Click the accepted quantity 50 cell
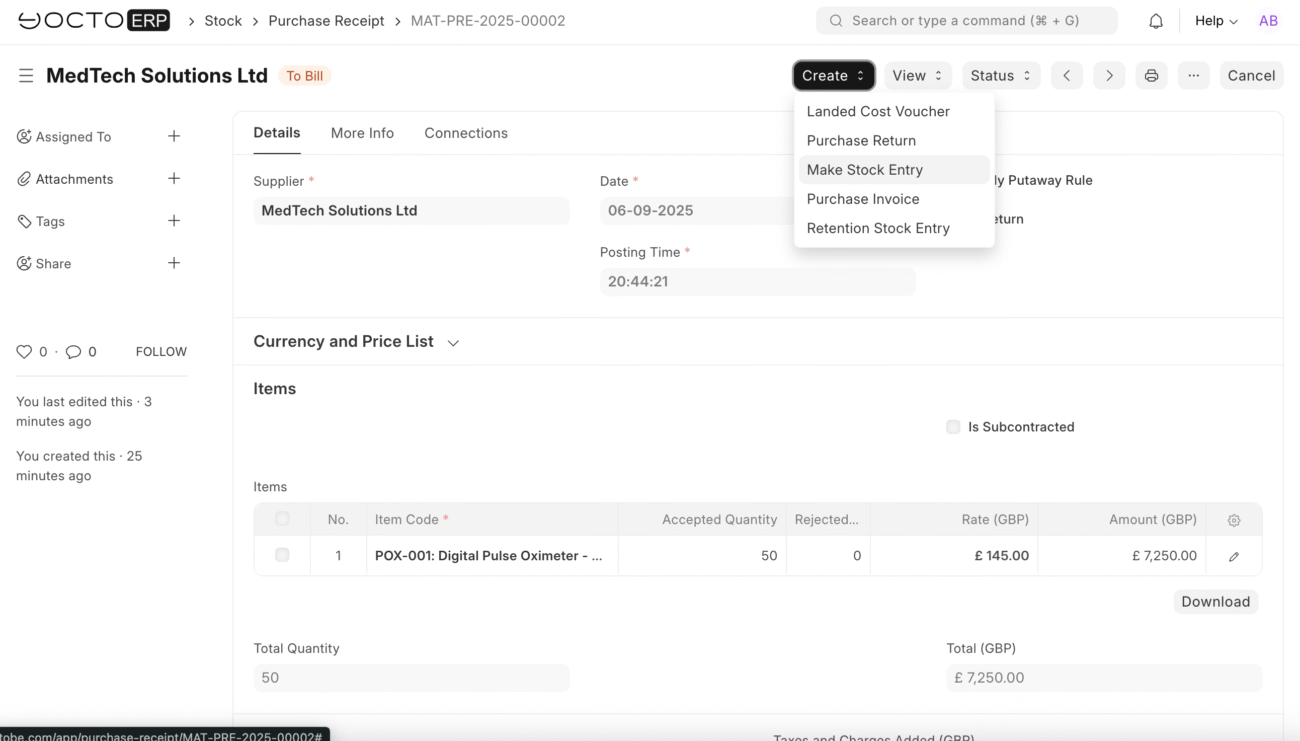1300x741 pixels. pos(702,556)
